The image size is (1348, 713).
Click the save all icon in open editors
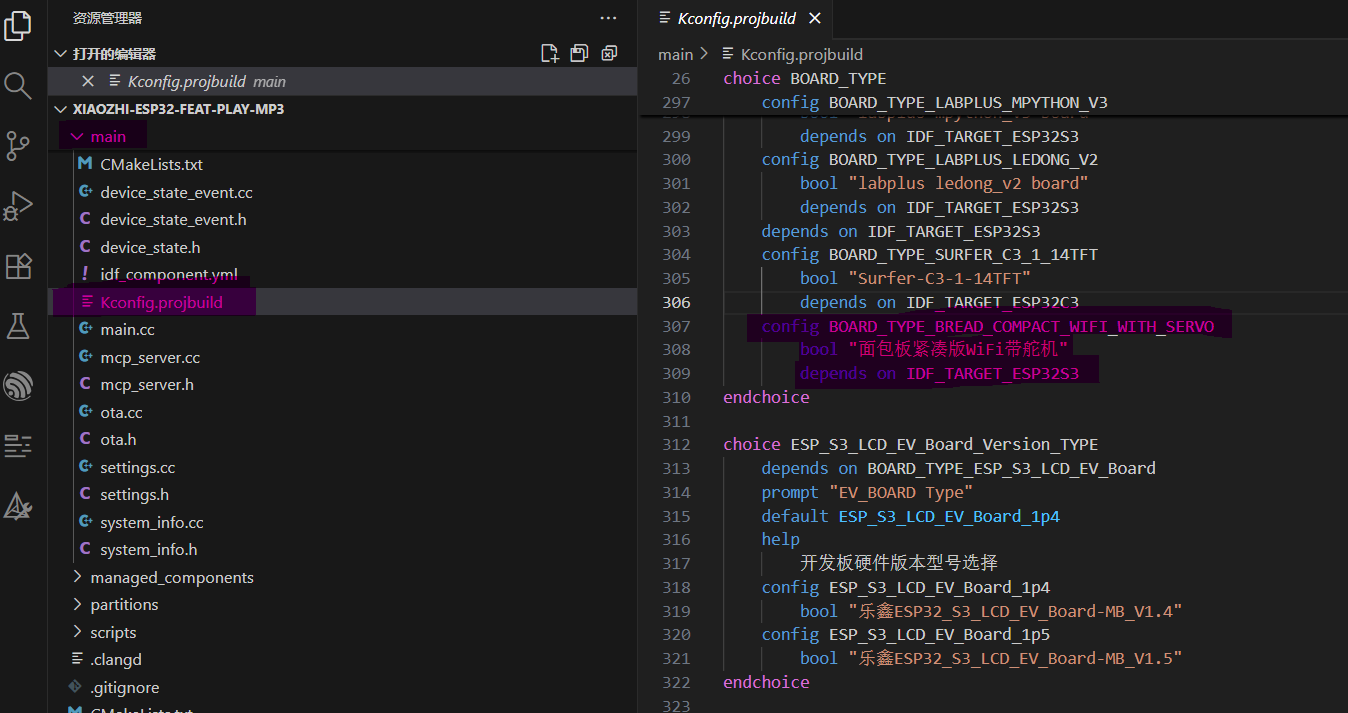pyautogui.click(x=579, y=54)
